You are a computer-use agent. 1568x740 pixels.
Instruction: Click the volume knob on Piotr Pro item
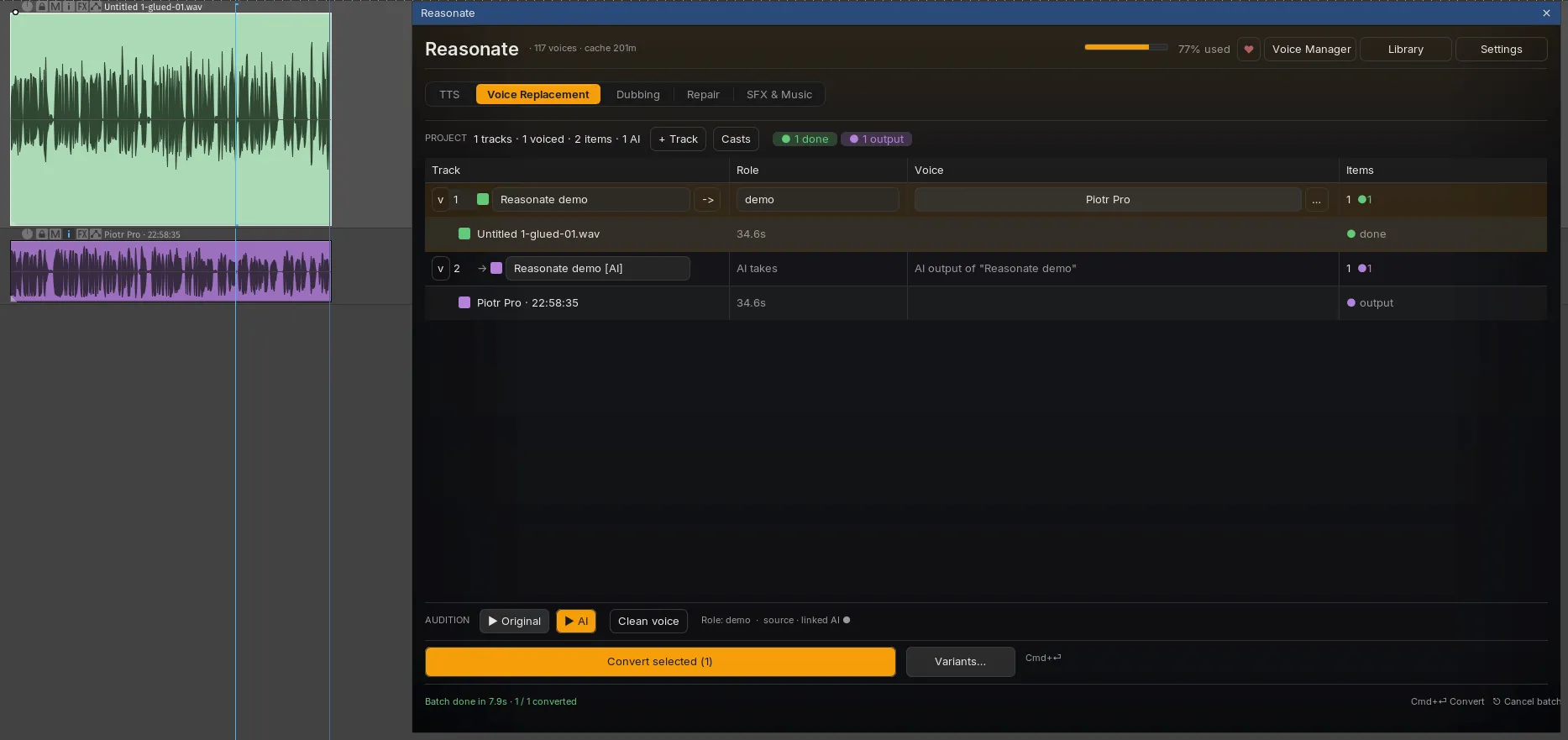point(27,234)
